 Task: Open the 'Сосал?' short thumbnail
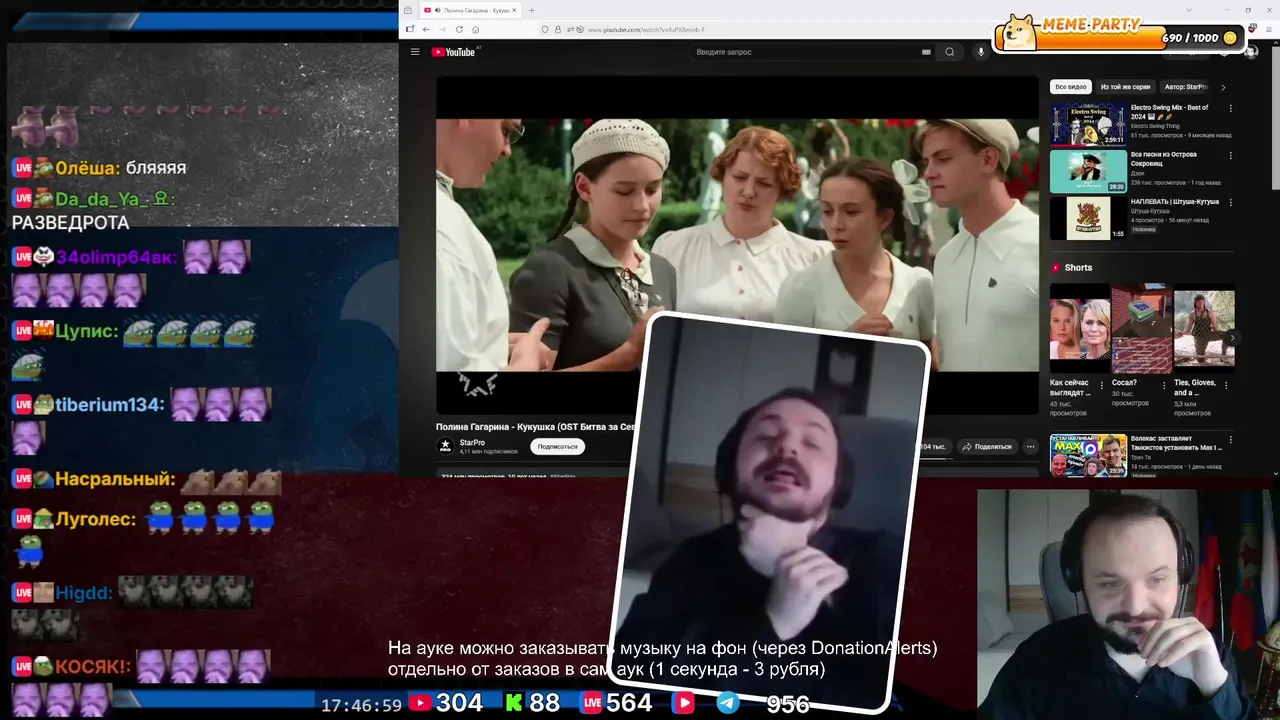pos(1141,328)
